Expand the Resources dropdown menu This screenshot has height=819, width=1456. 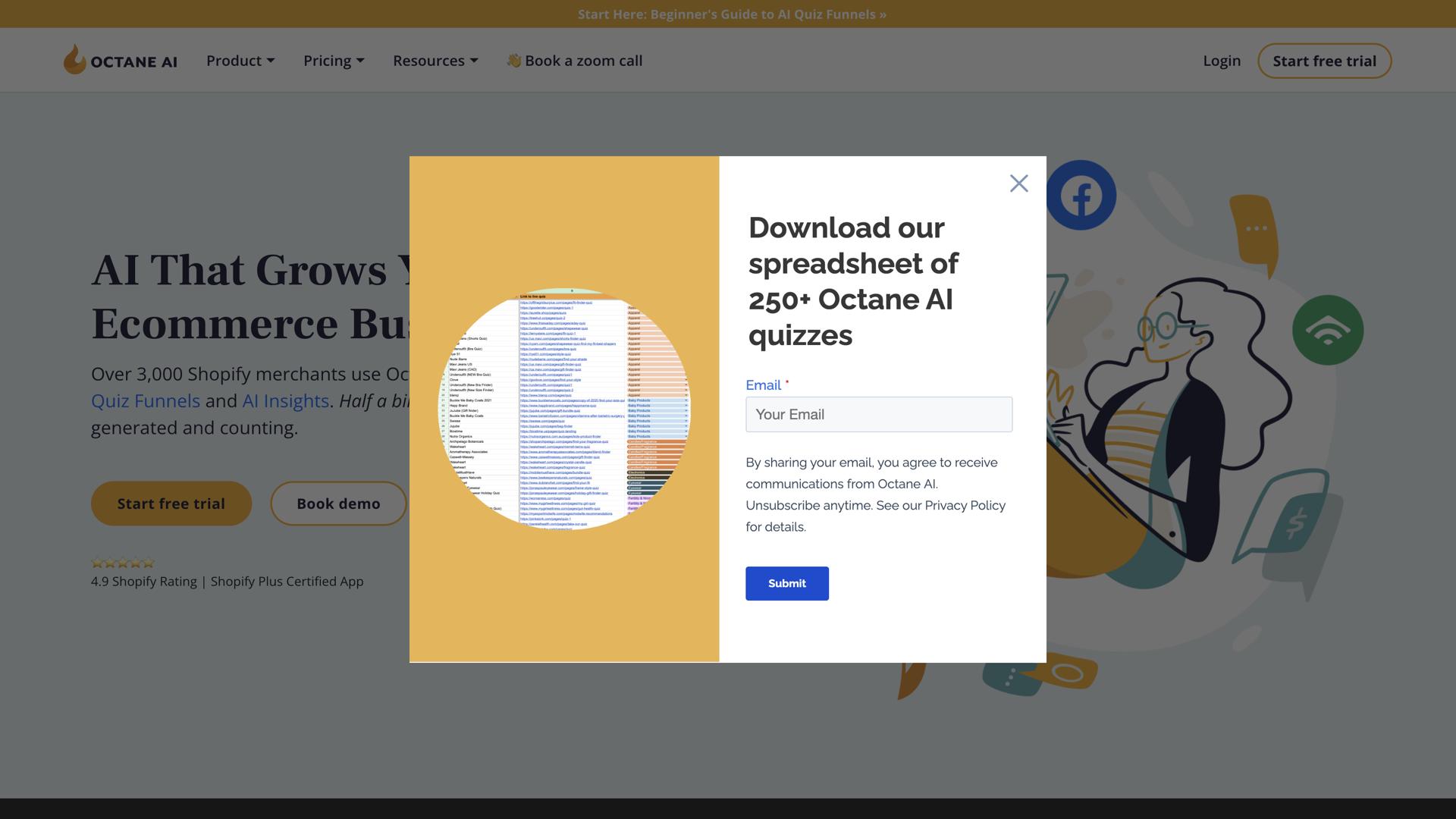(435, 61)
